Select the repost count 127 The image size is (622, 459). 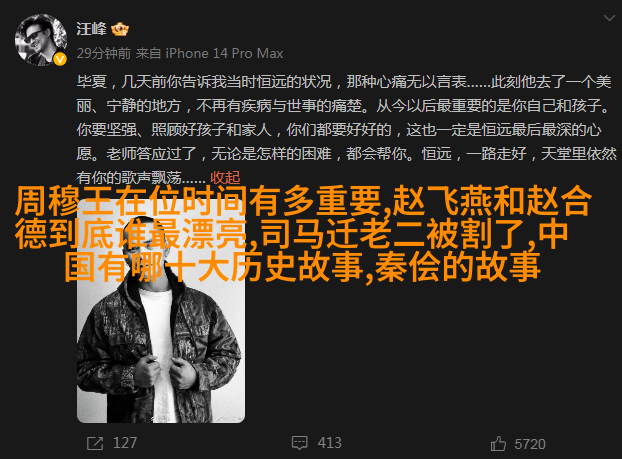[x=125, y=443]
